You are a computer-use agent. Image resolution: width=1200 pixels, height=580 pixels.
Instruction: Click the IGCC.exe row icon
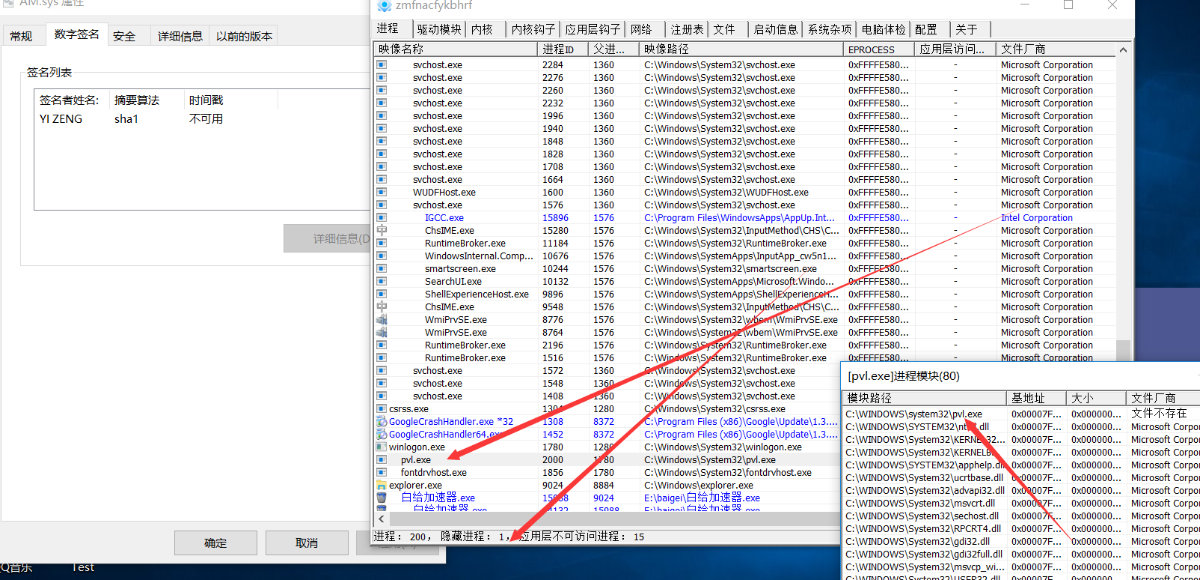pyautogui.click(x=381, y=217)
